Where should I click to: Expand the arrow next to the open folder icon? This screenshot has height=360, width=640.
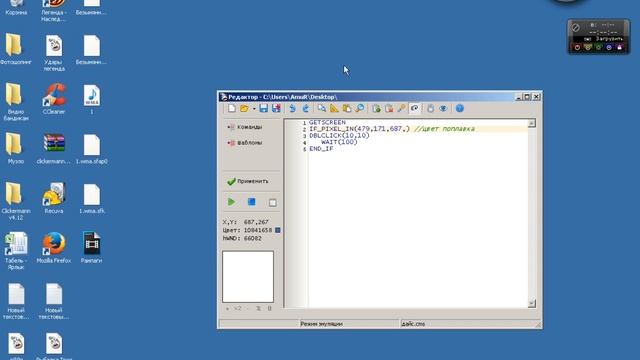pos(254,109)
